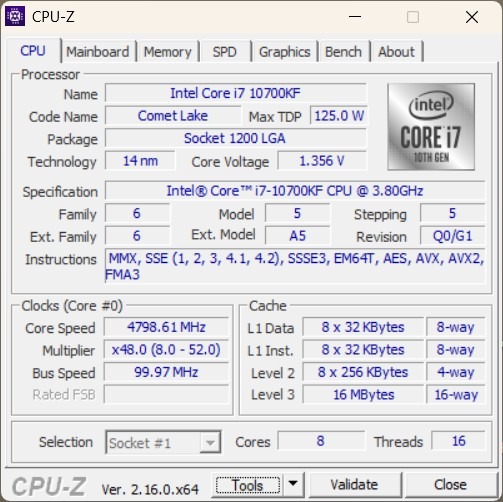Switch to the Mainboard tab
Viewport: 503px width, 502px height.
[x=98, y=52]
